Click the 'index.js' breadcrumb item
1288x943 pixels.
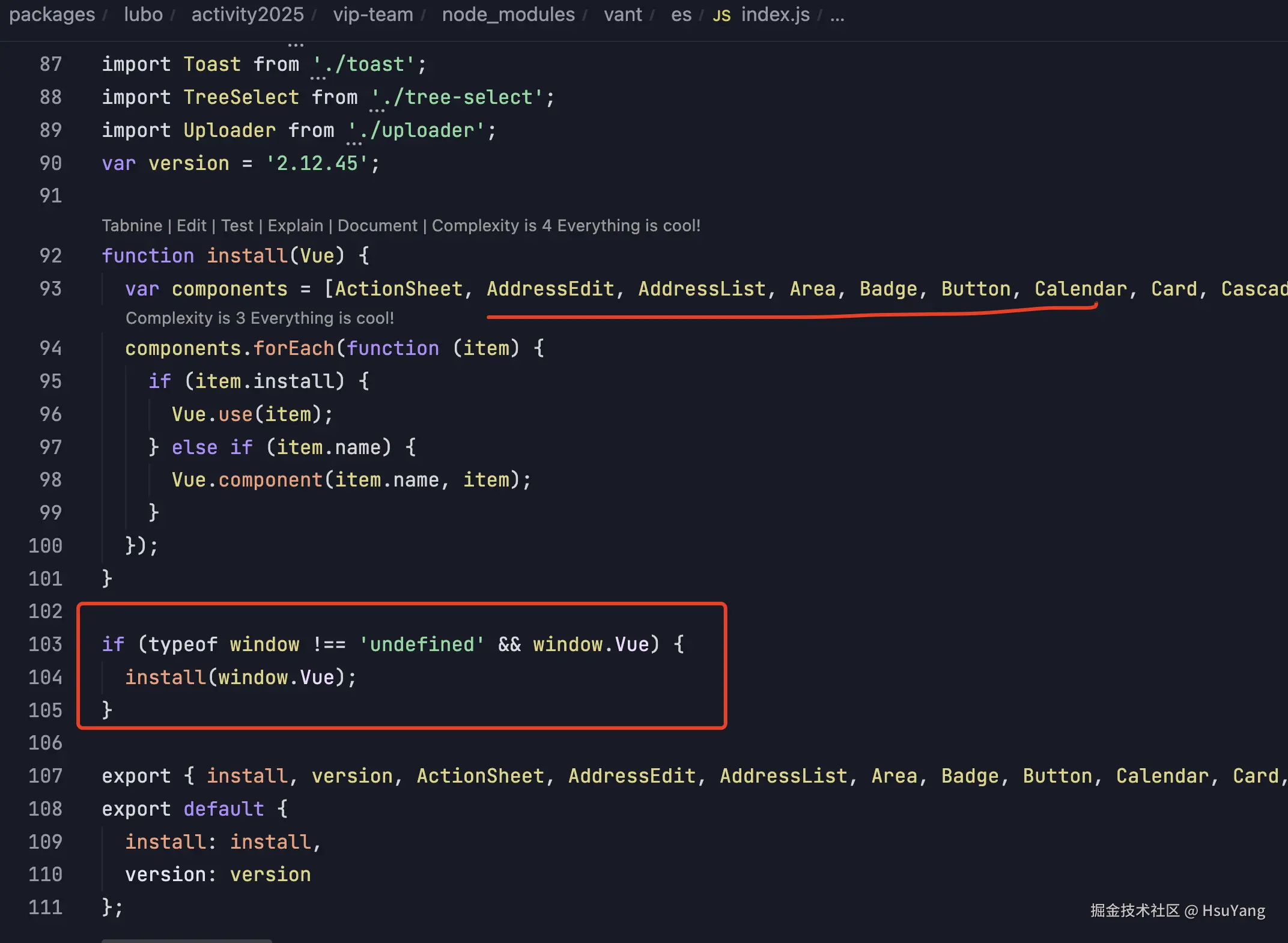pyautogui.click(x=775, y=14)
